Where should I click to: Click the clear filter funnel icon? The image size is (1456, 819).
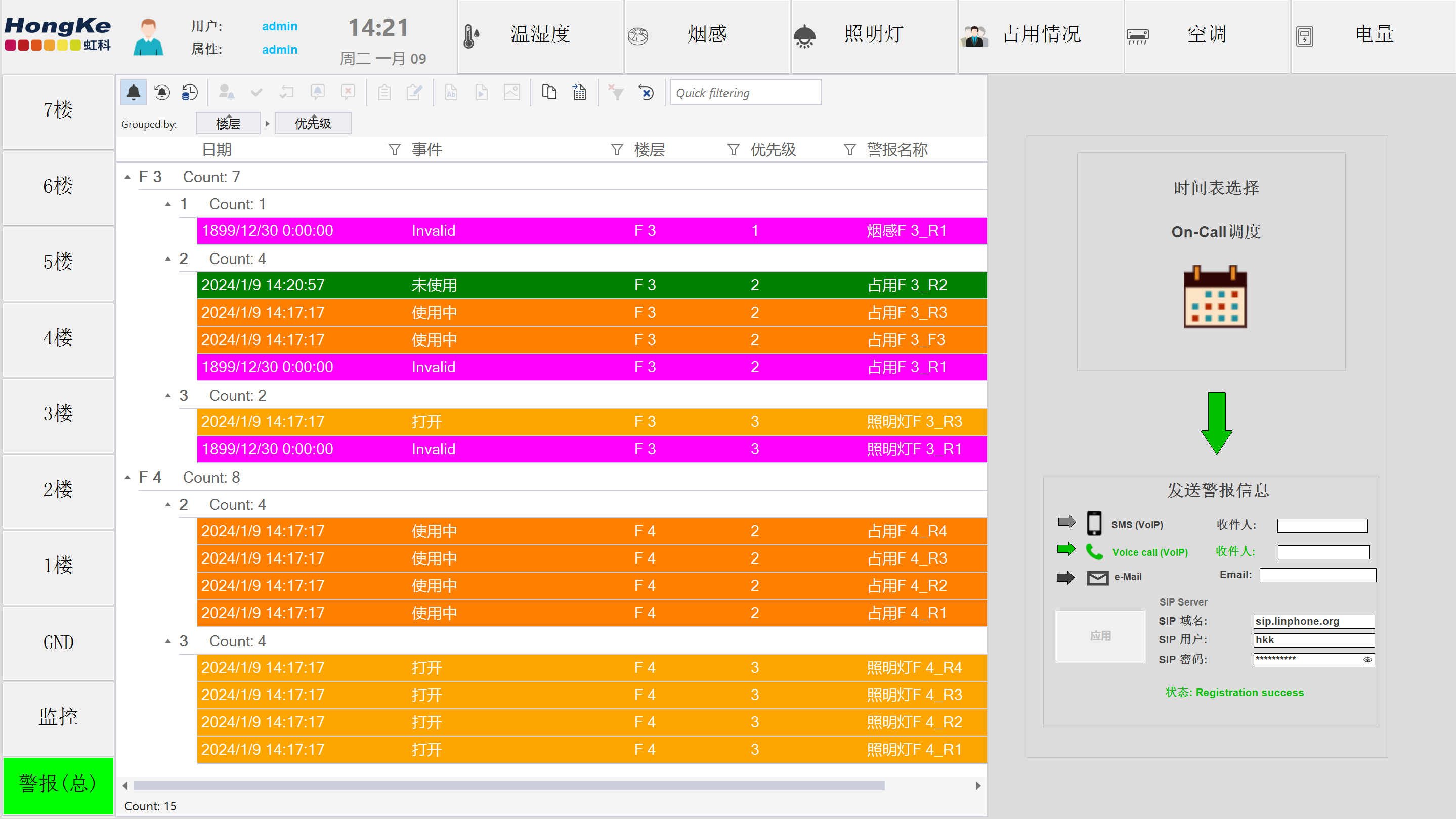[x=616, y=92]
